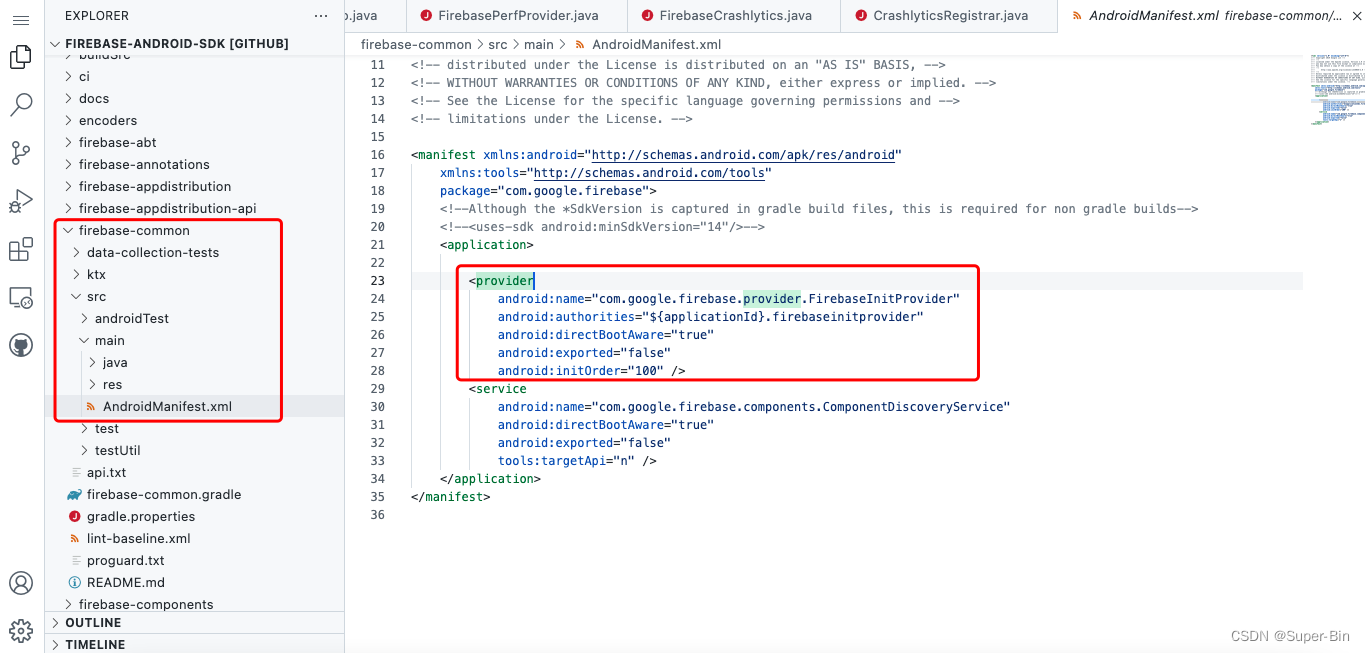Click the package attribute on line 18
This screenshot has height=653, width=1365.
(548, 191)
